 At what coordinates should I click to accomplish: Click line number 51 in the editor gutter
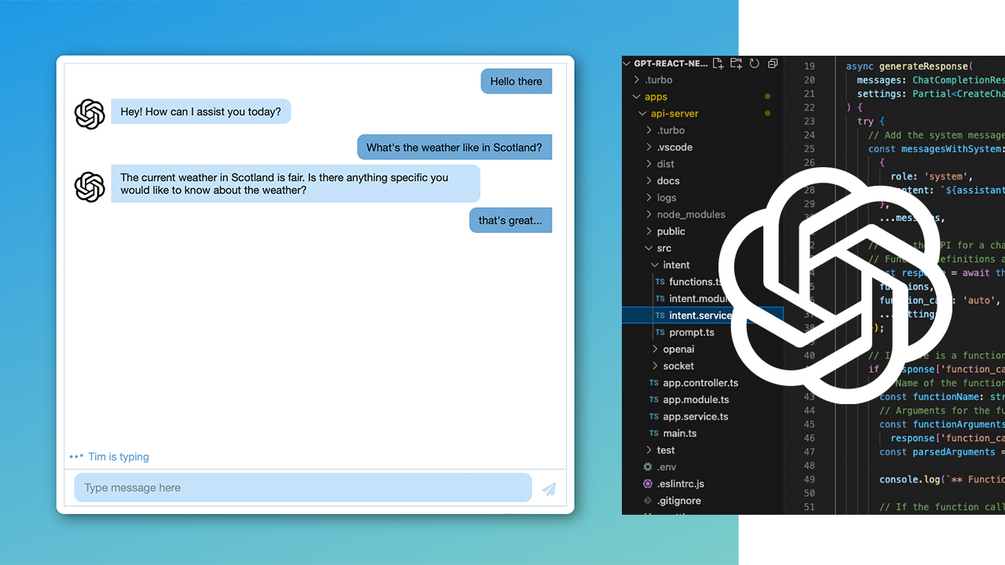(x=810, y=507)
